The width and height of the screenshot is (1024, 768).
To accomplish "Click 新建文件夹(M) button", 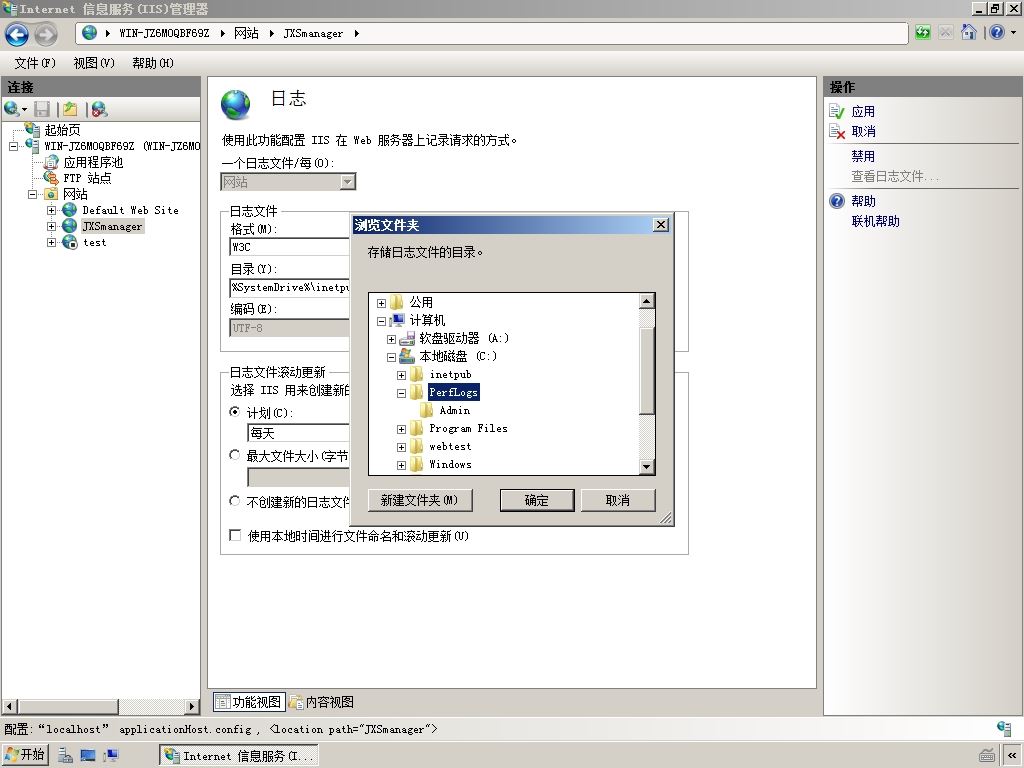I will [x=420, y=500].
